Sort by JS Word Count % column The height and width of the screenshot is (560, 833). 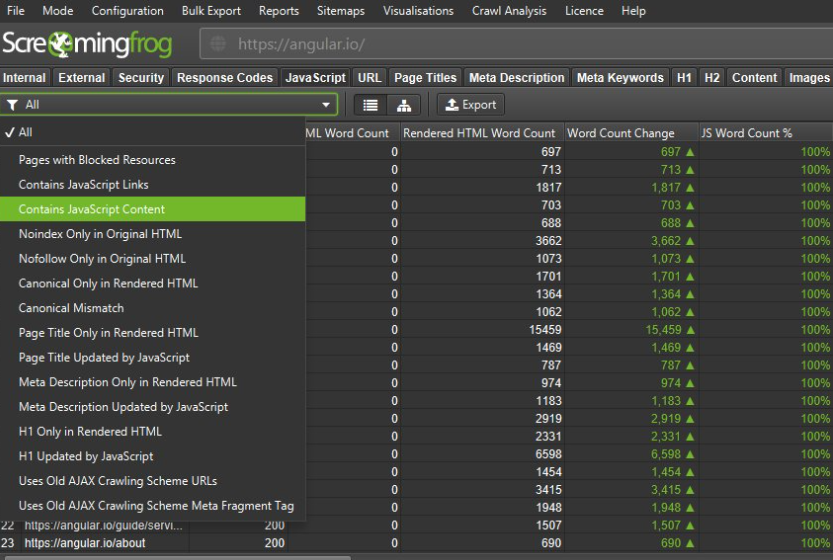tap(765, 133)
